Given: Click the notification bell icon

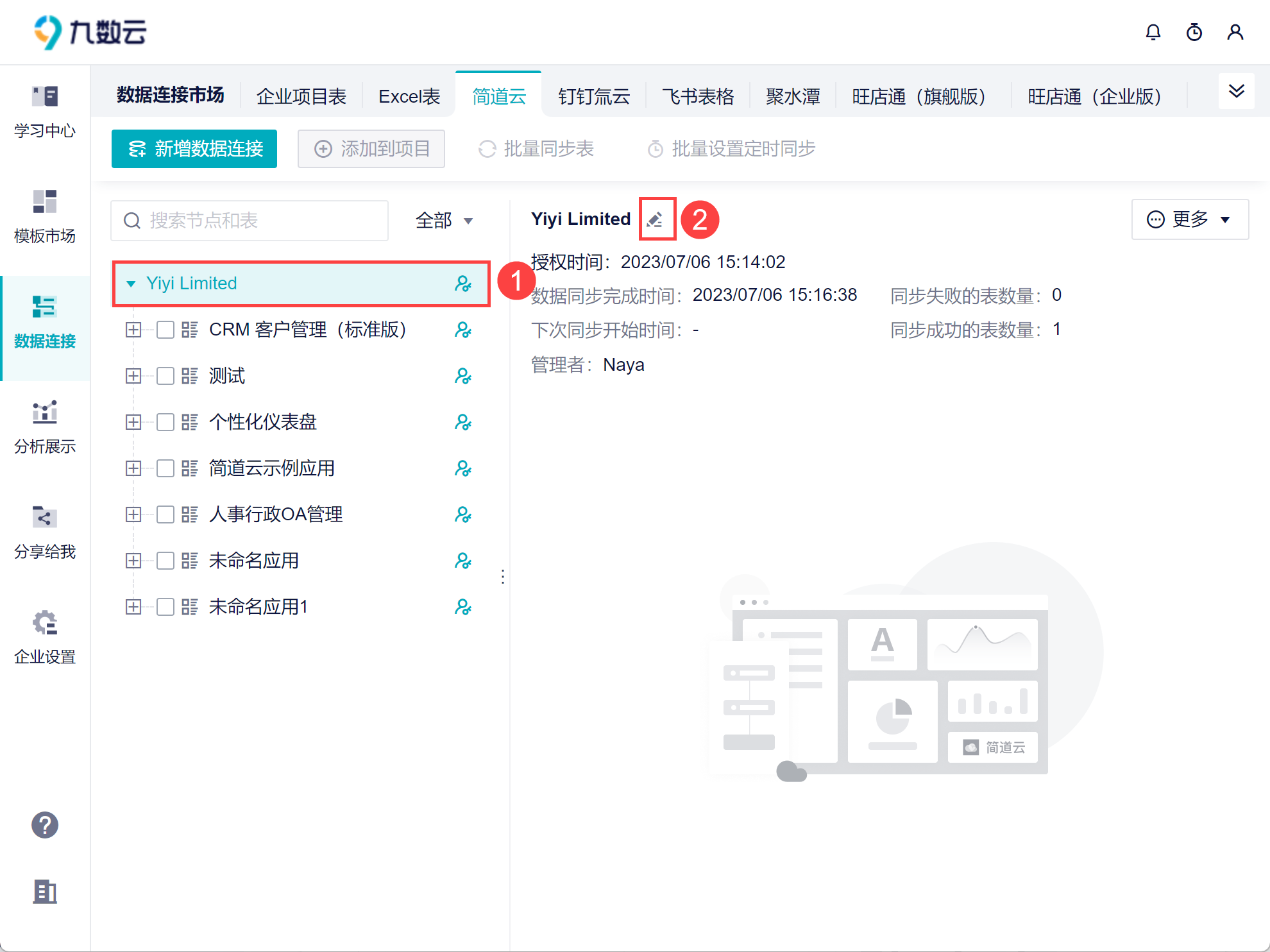Looking at the screenshot, I should 1153,32.
